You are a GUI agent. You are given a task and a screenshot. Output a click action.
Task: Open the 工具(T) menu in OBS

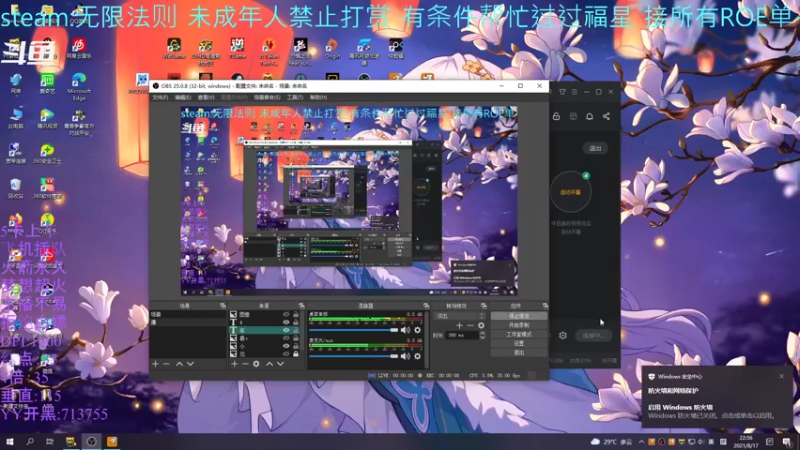[294, 97]
